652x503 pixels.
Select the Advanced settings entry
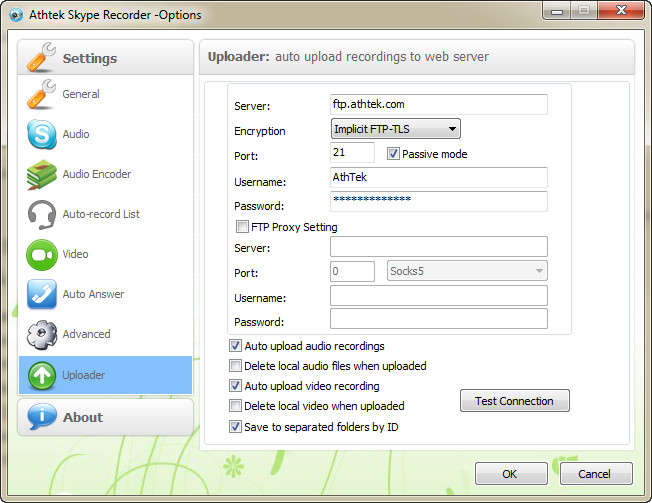pyautogui.click(x=105, y=334)
